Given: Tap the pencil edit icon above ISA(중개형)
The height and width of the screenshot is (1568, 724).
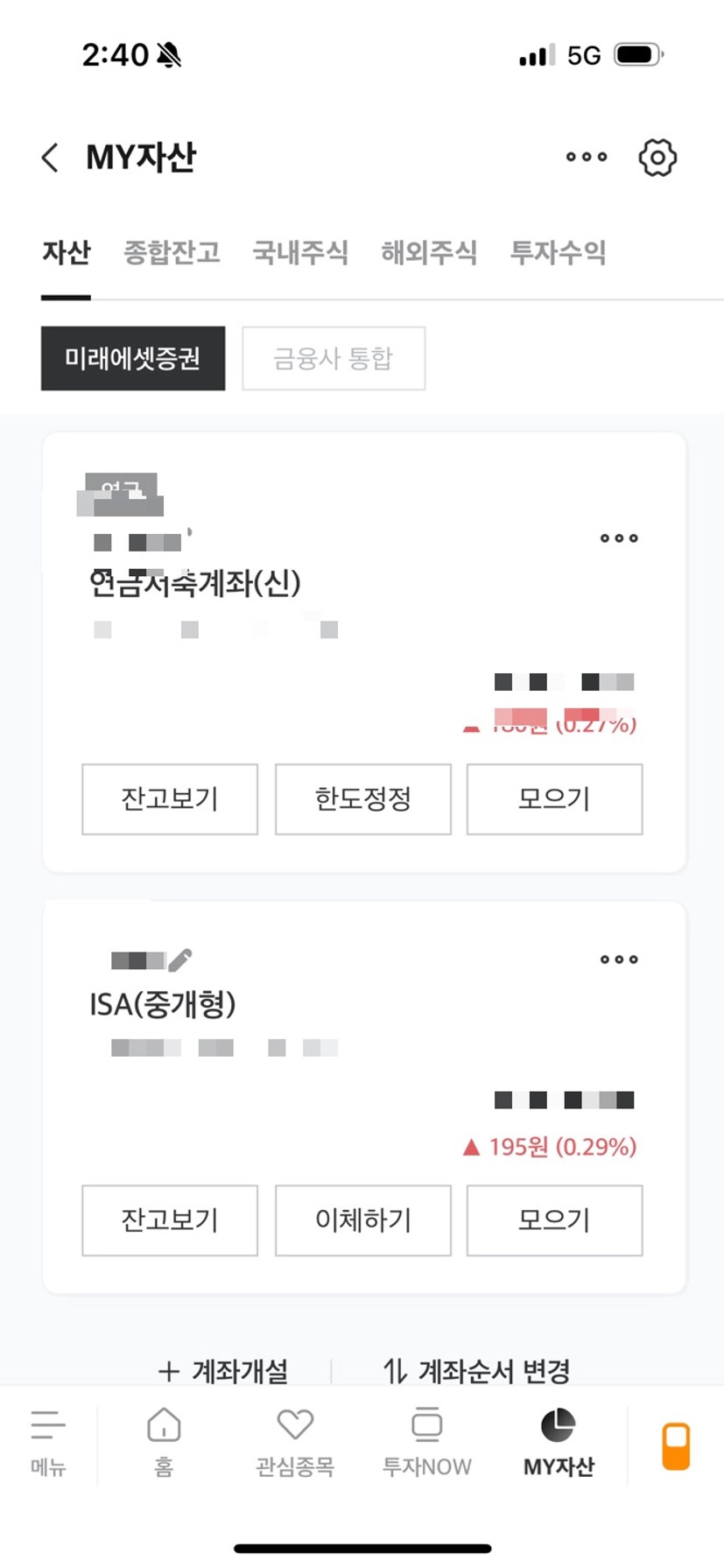Looking at the screenshot, I should pos(179,960).
